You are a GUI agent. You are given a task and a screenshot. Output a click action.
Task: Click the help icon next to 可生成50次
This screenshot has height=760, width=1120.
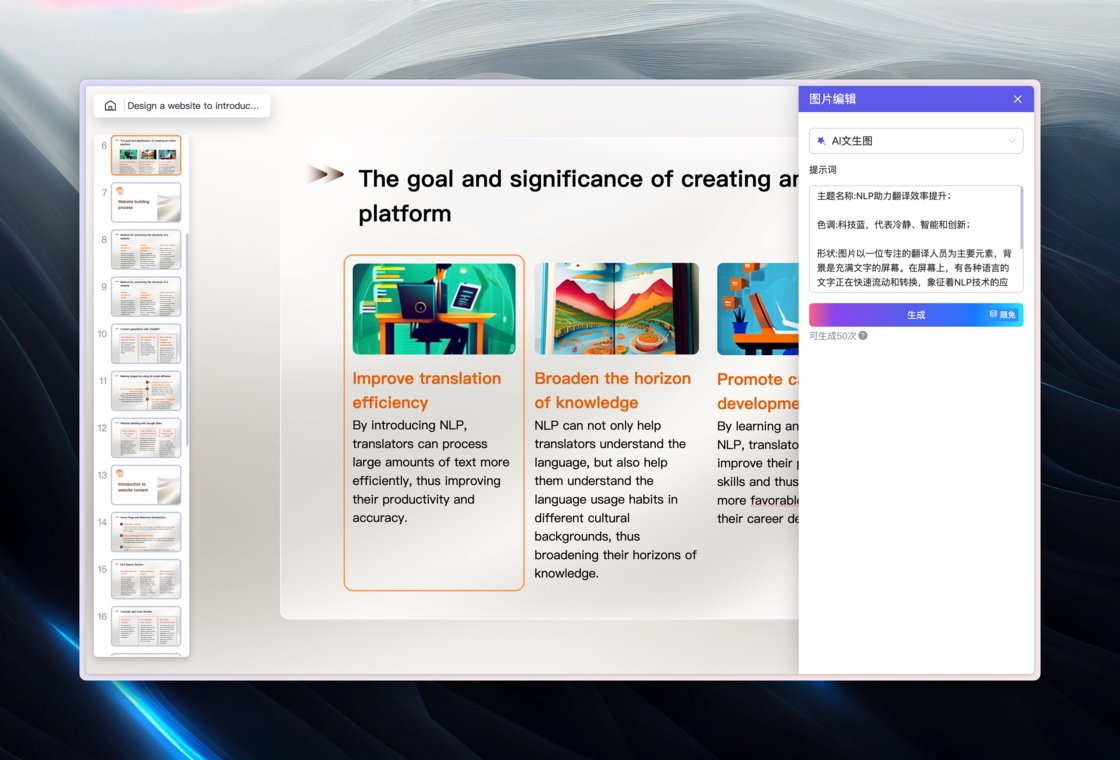click(863, 336)
